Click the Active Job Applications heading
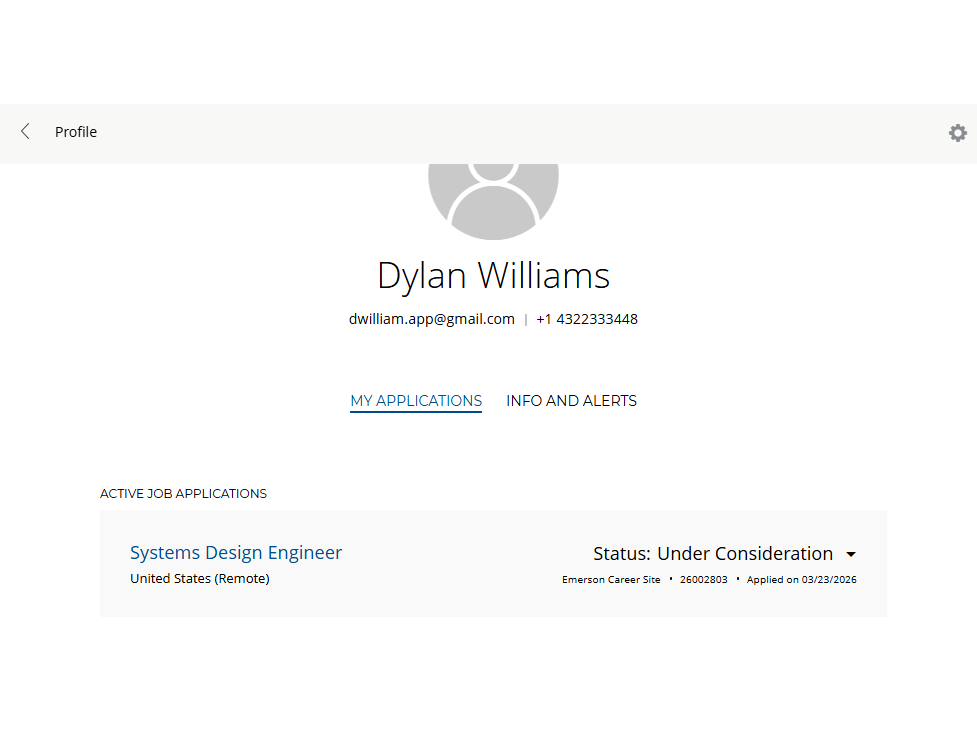The height and width of the screenshot is (737, 977). [183, 494]
